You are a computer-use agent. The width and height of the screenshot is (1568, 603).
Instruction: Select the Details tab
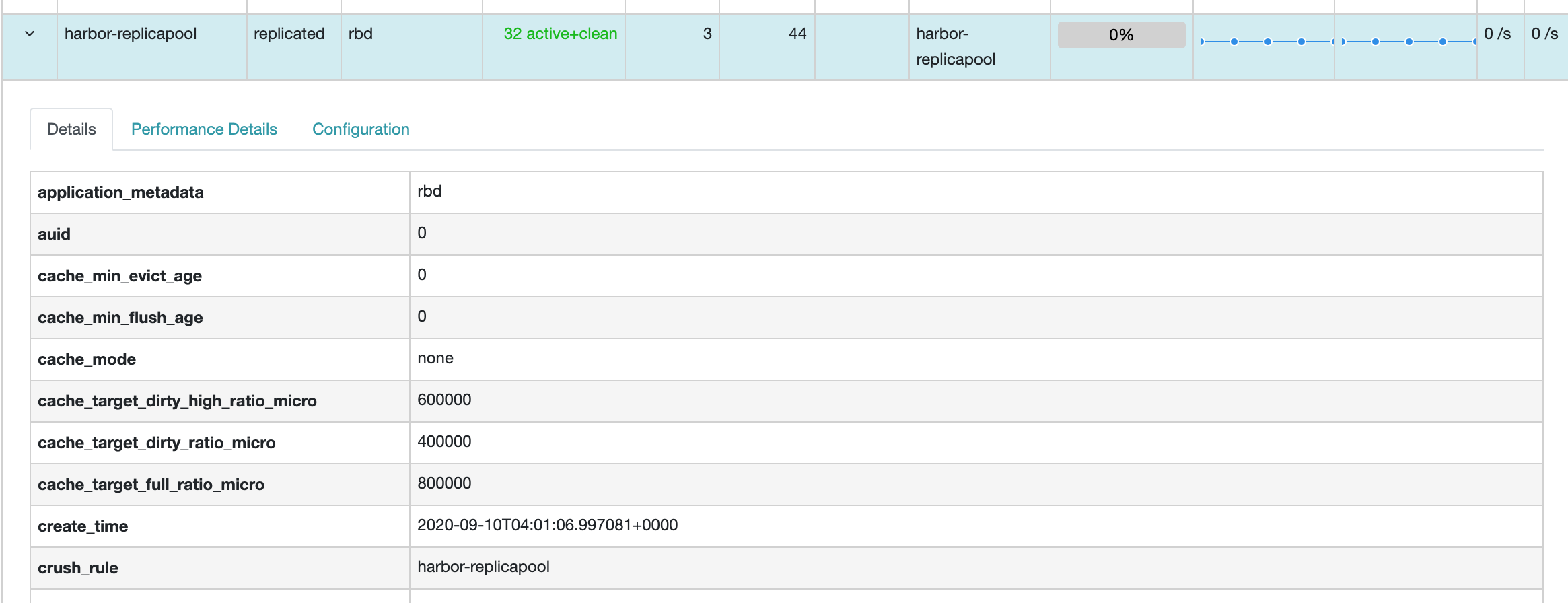coord(71,129)
